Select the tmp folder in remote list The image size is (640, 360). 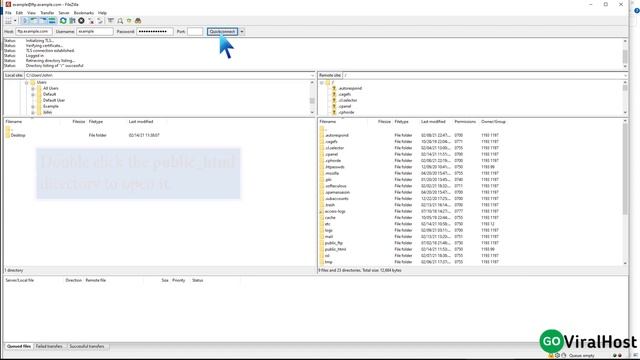click(328, 262)
